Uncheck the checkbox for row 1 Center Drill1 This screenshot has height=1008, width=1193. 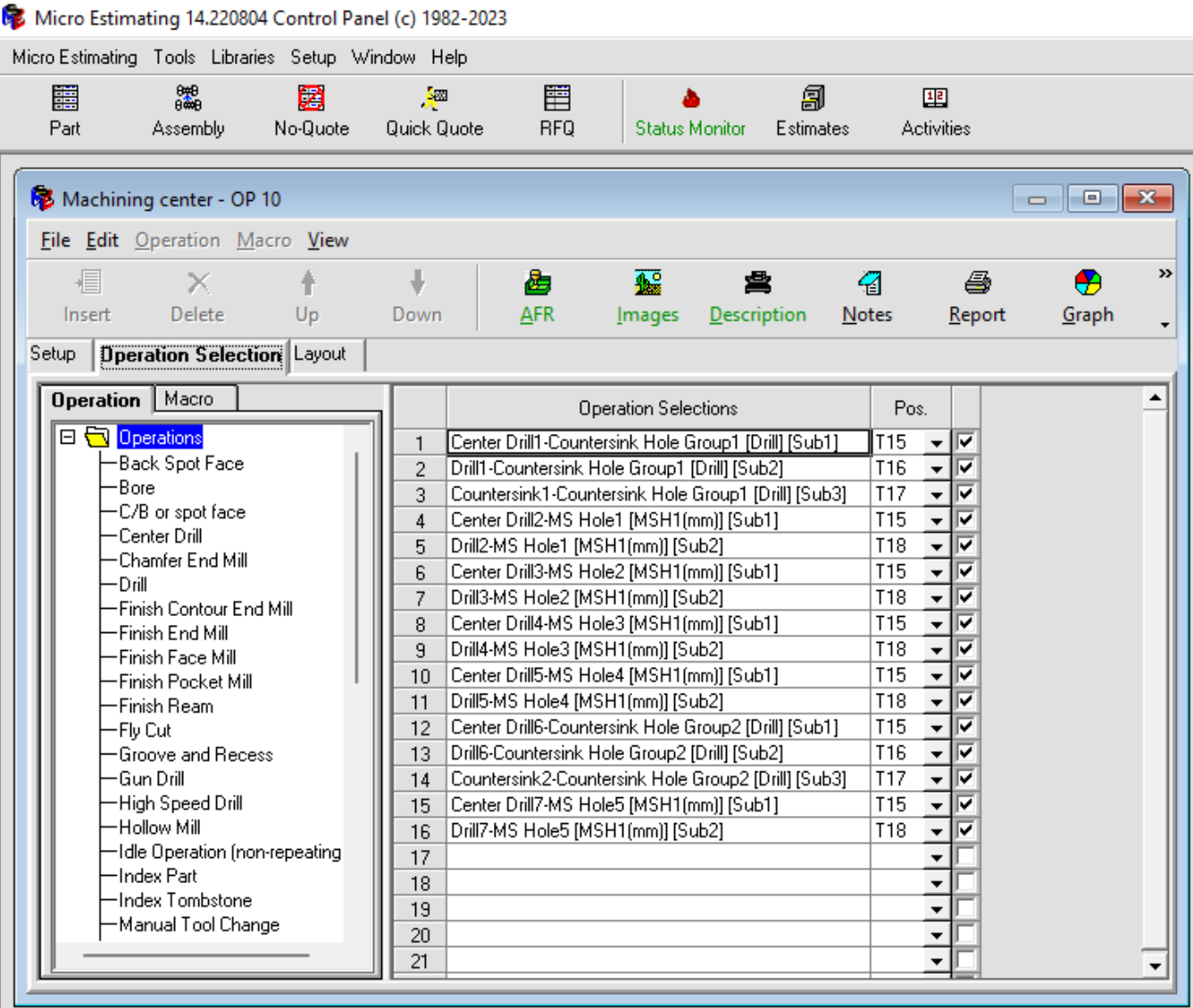pyautogui.click(x=965, y=441)
